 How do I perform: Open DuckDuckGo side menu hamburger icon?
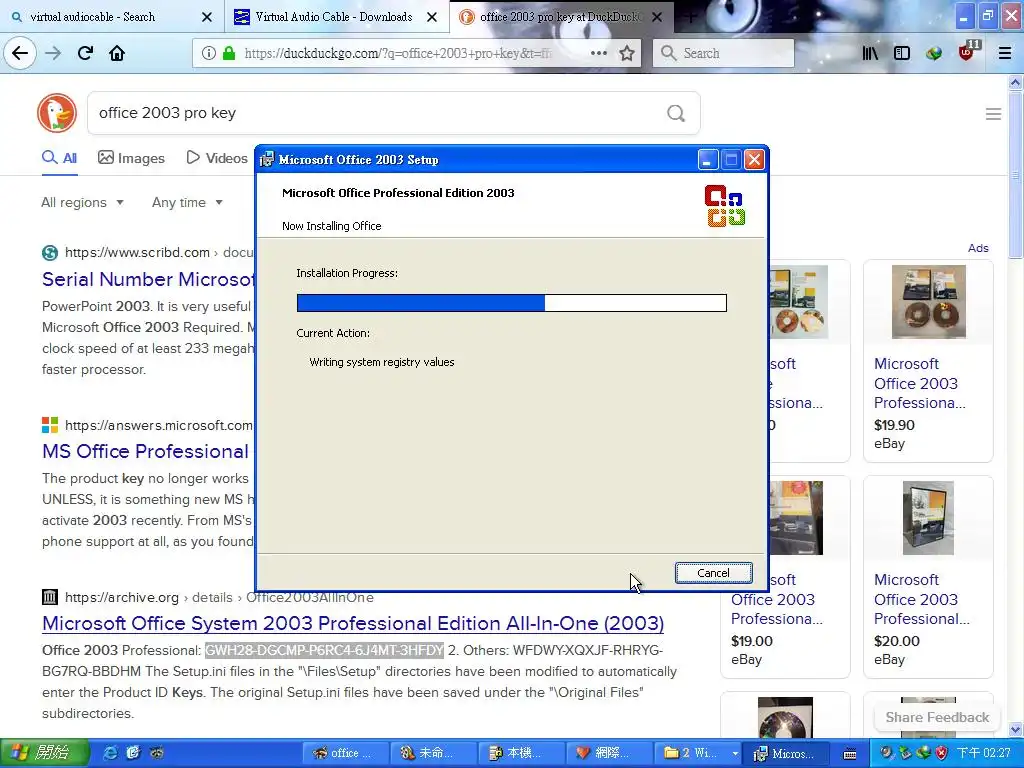point(993,114)
